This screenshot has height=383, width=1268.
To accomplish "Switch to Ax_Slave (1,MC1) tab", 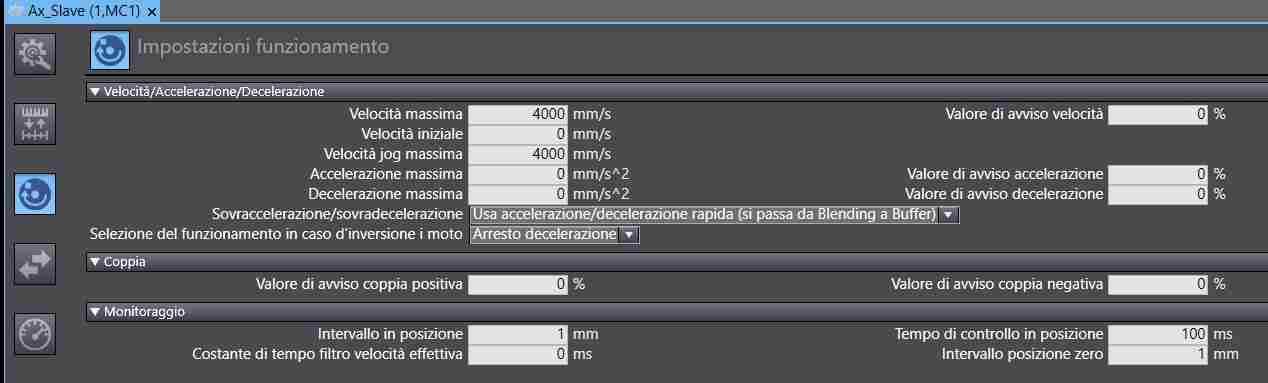I will (76, 11).
